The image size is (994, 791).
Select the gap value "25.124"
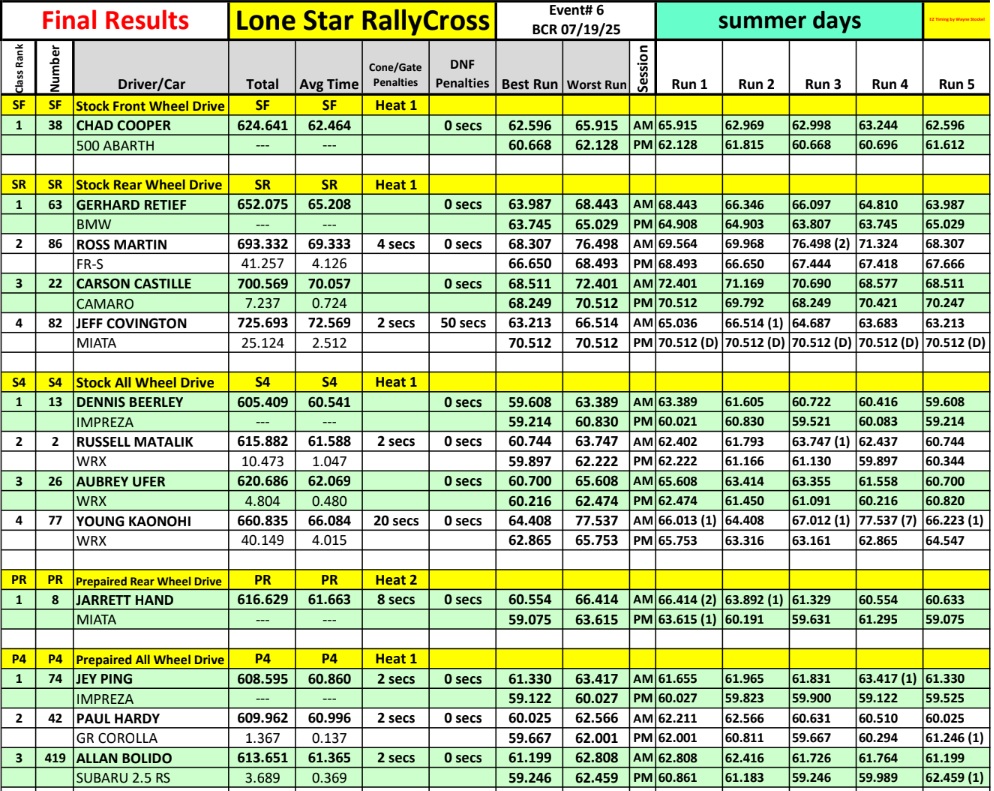pyautogui.click(x=262, y=343)
